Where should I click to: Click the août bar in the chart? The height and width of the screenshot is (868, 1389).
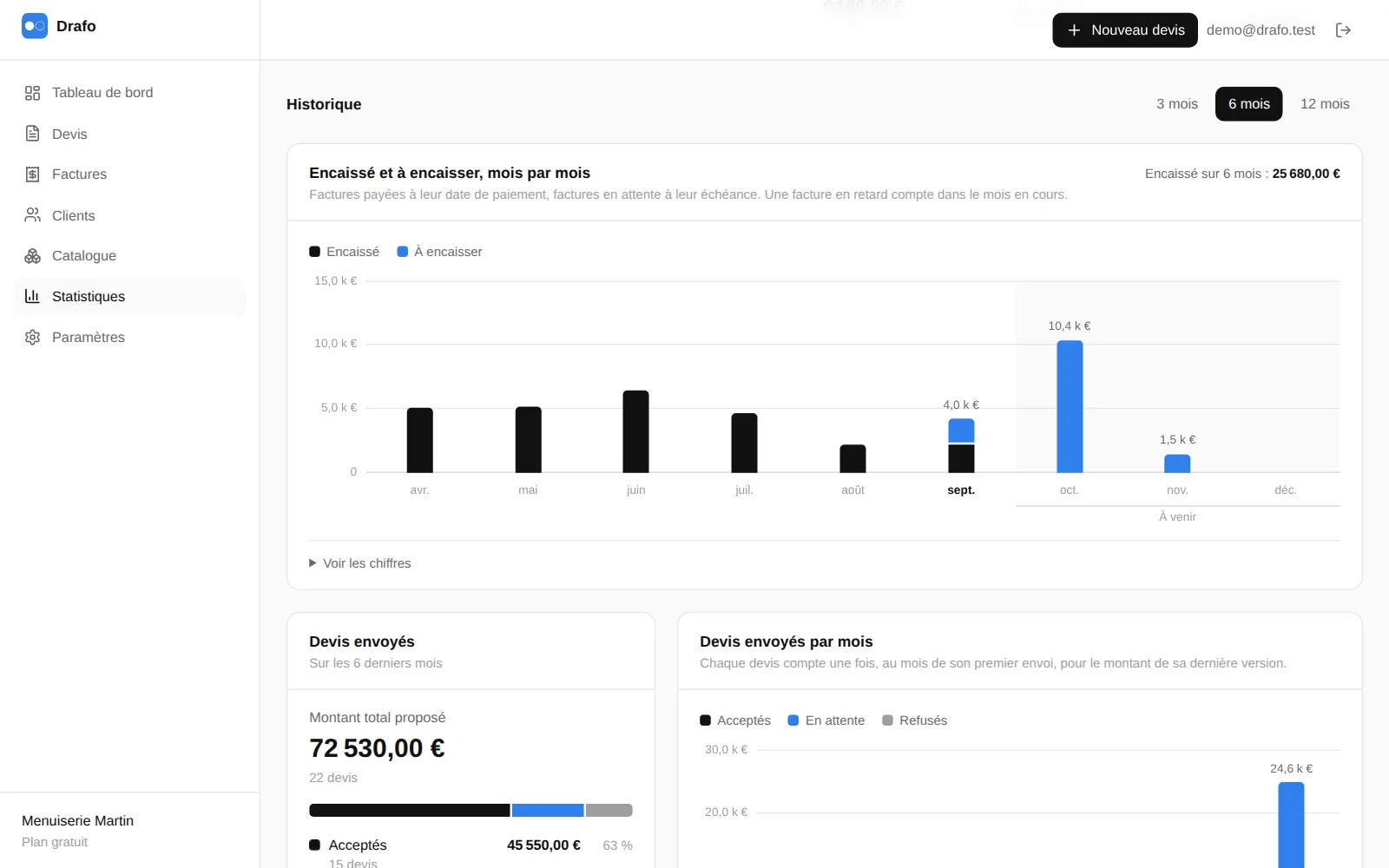tap(852, 458)
